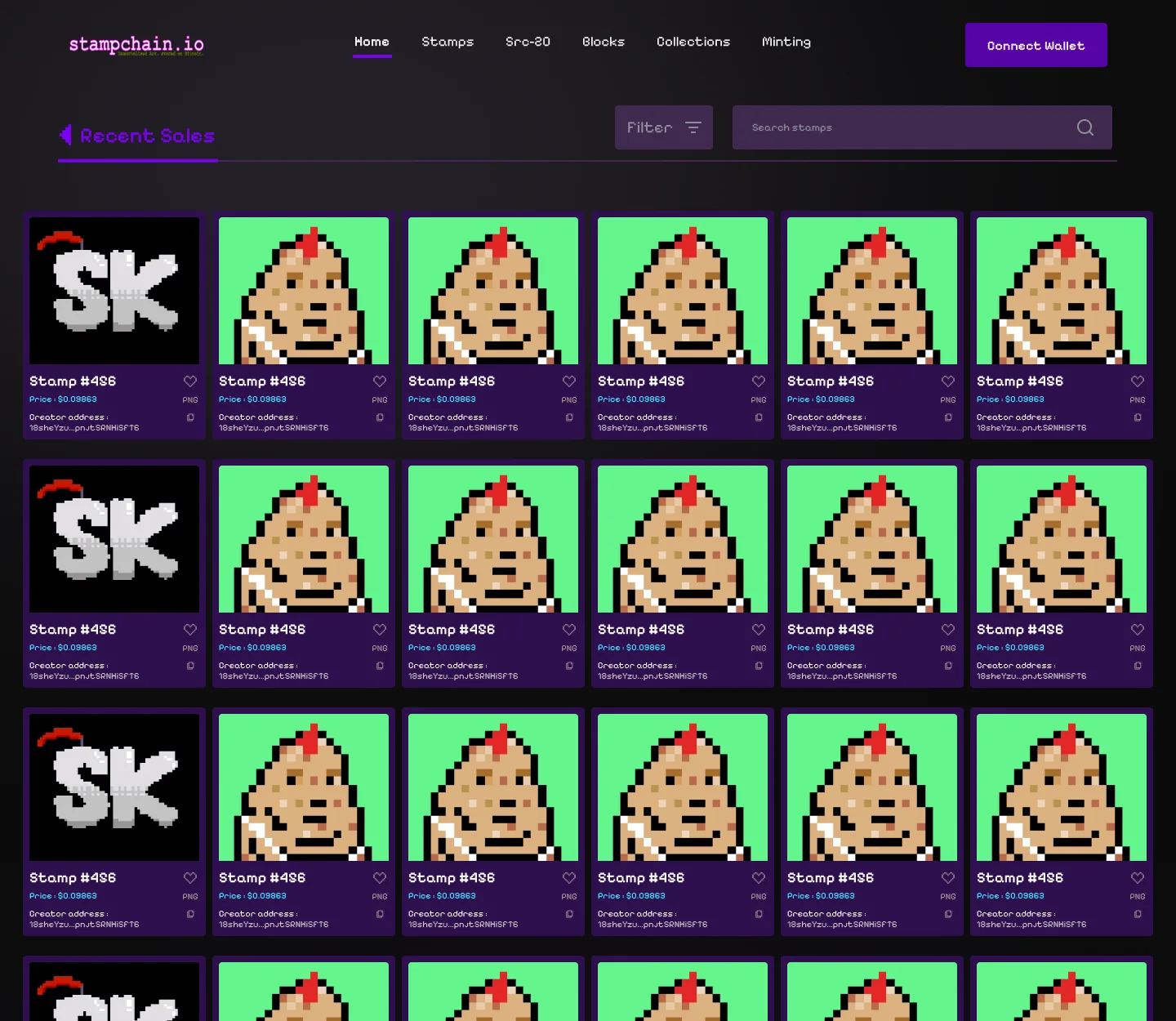Click the stampchain.io logo
The height and width of the screenshot is (1021, 1176).
click(136, 44)
